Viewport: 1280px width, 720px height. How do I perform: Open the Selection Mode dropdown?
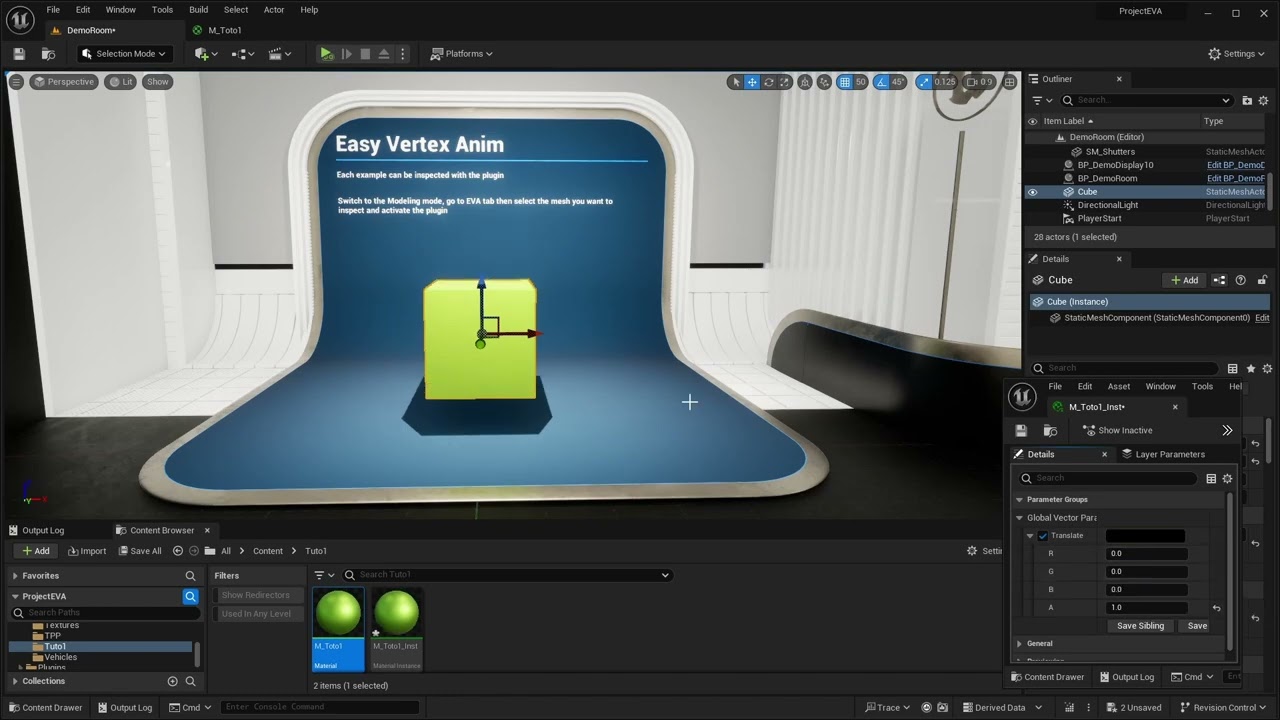124,54
